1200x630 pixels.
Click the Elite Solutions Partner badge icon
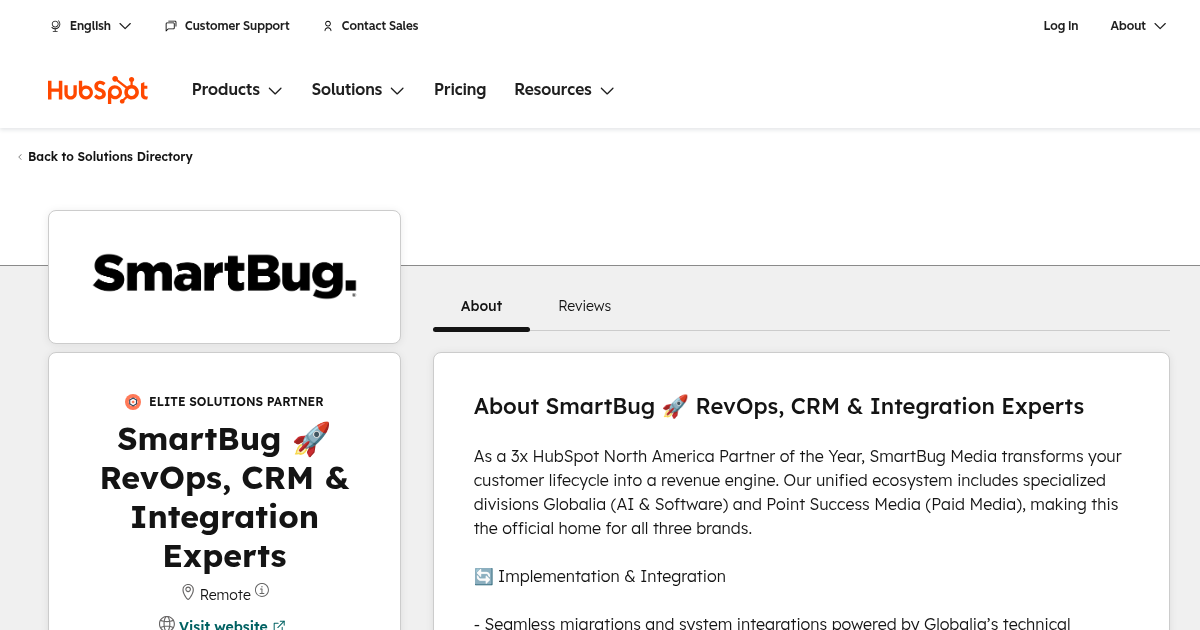pyautogui.click(x=133, y=402)
